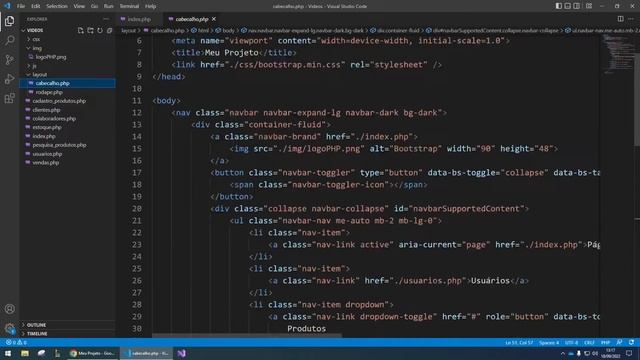
Task: Open the Selection menu
Action: [x=57, y=6]
